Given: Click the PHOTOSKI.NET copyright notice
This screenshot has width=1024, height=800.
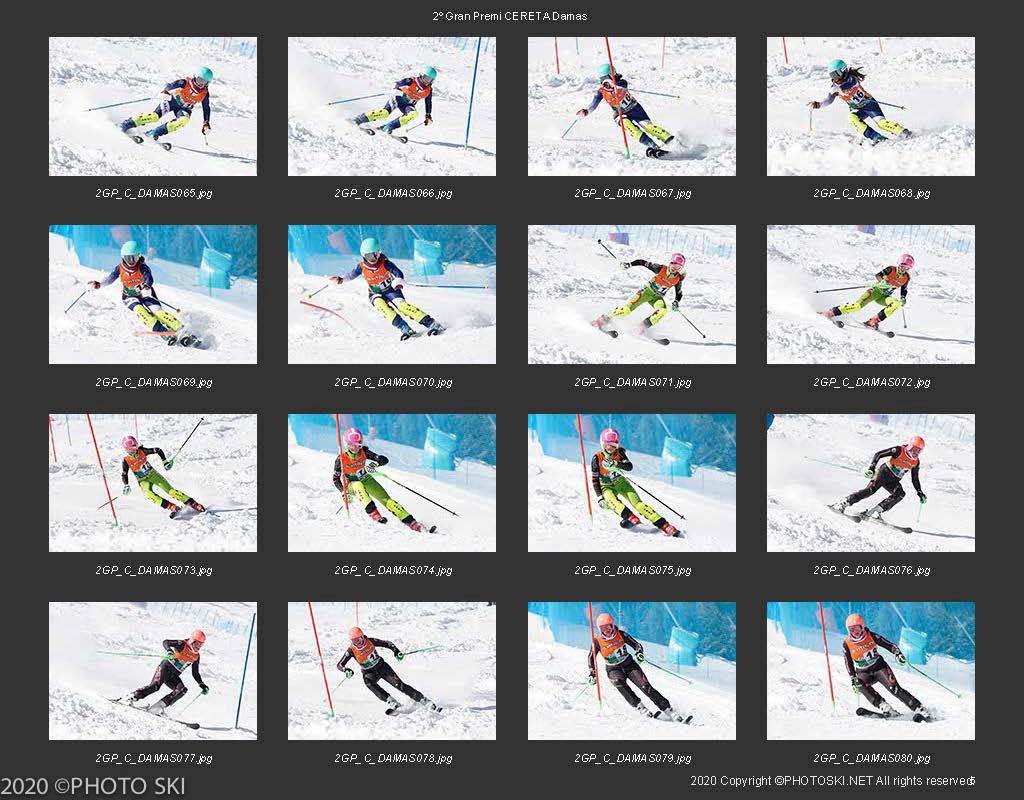Looking at the screenshot, I should 833,780.
